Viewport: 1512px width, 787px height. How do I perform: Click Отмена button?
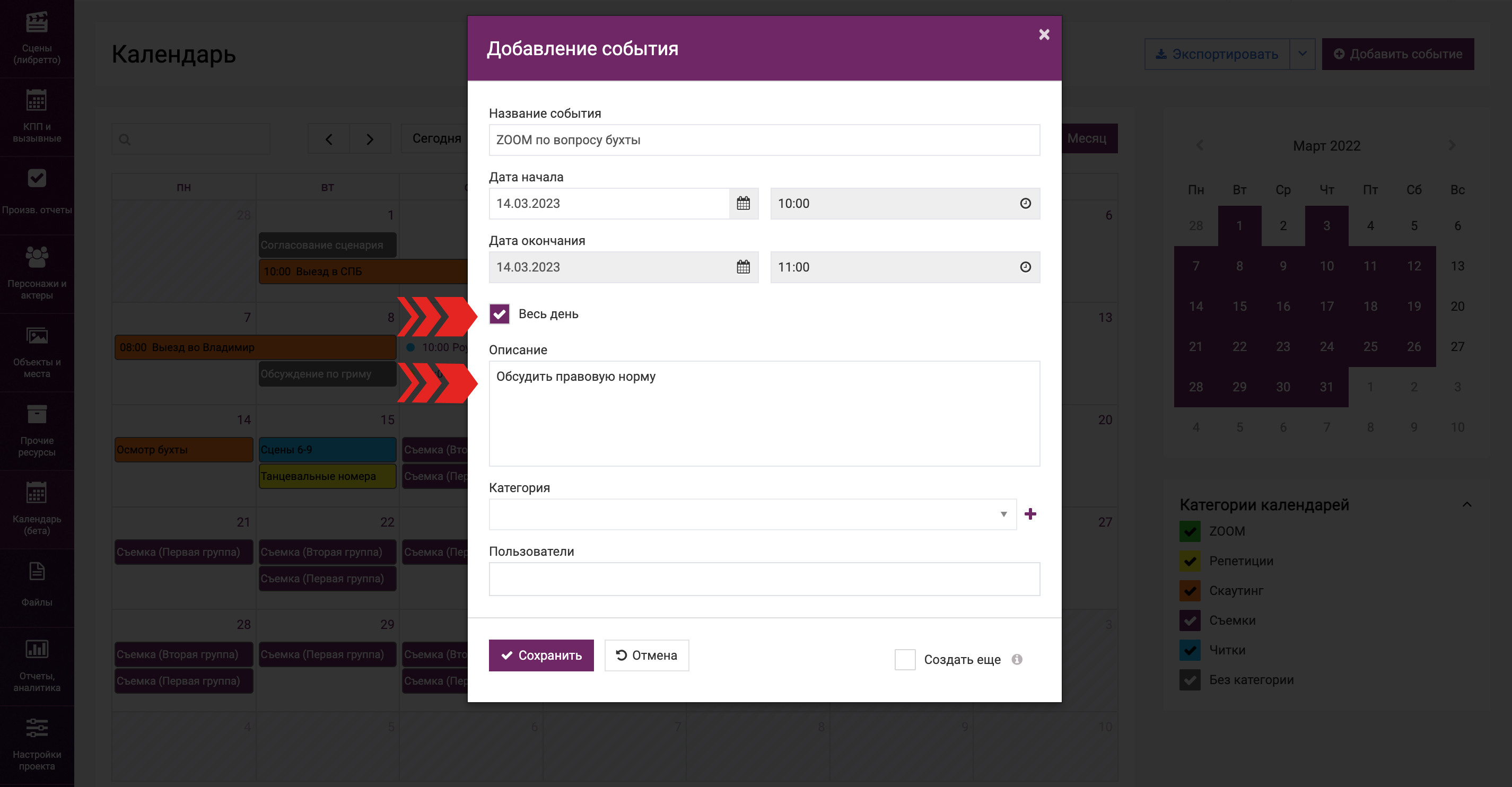click(x=647, y=655)
